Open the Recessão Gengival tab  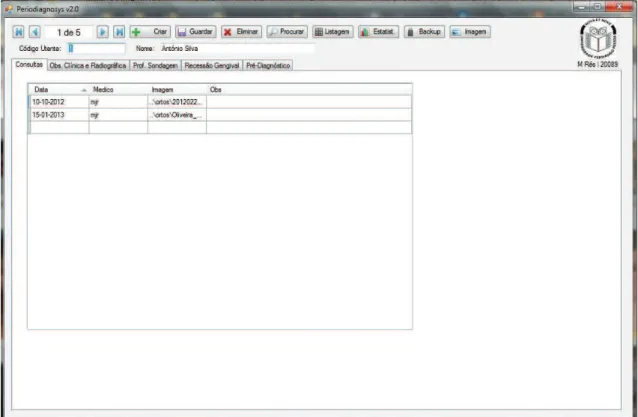point(212,65)
